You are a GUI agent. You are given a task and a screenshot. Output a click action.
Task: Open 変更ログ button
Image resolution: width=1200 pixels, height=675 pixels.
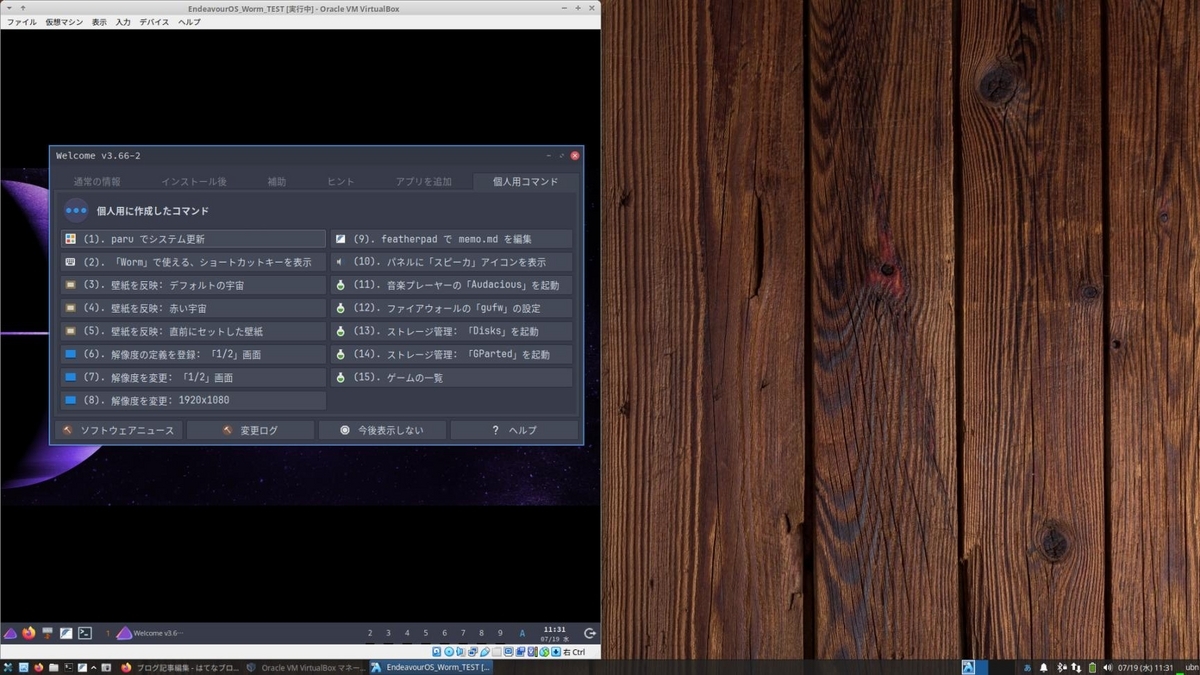click(x=250, y=430)
